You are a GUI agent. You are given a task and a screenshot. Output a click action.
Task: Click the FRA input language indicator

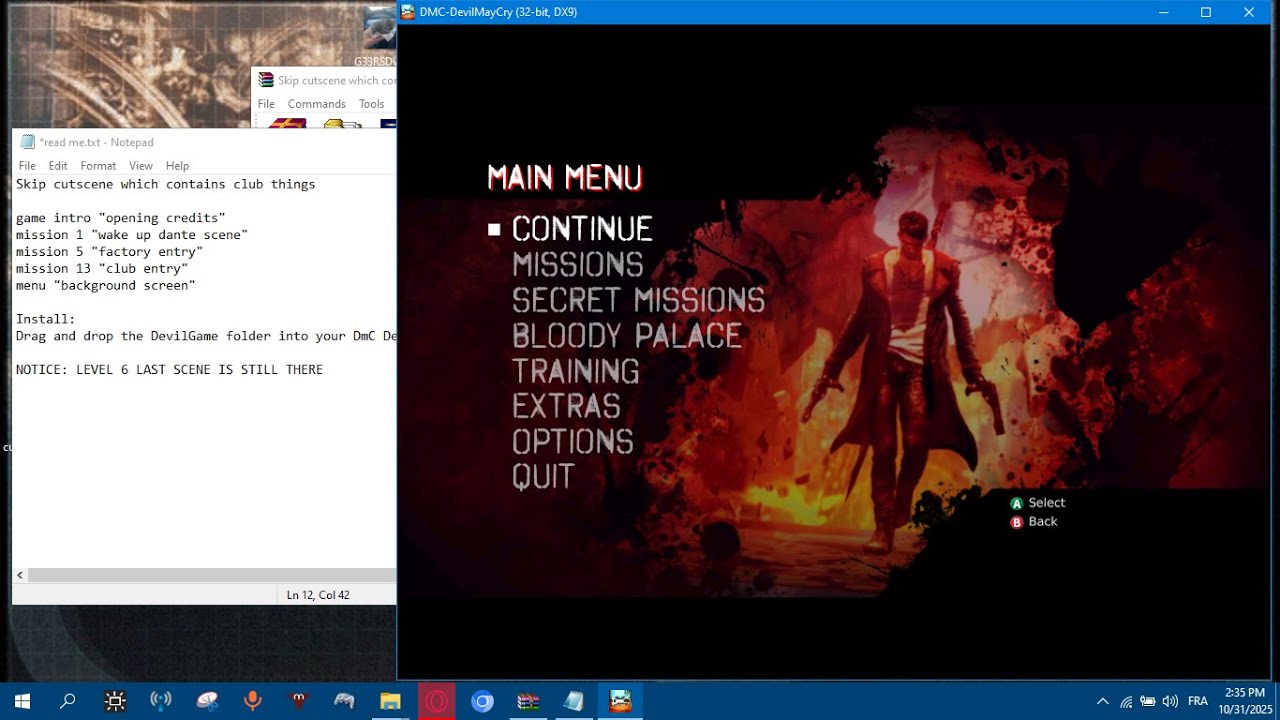(x=1197, y=701)
